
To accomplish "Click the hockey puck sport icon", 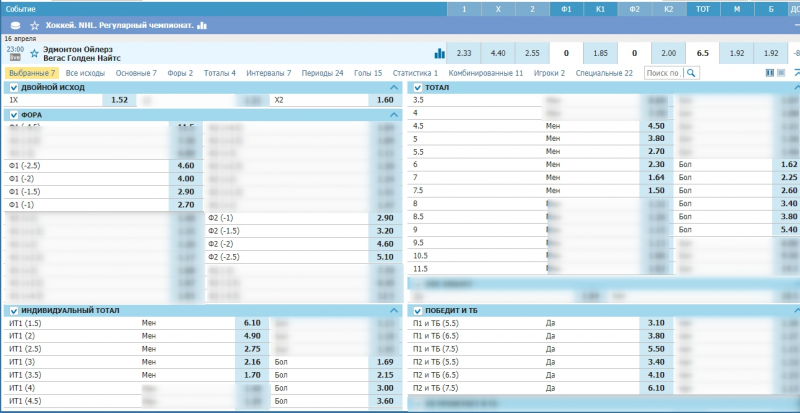I will [x=14, y=25].
